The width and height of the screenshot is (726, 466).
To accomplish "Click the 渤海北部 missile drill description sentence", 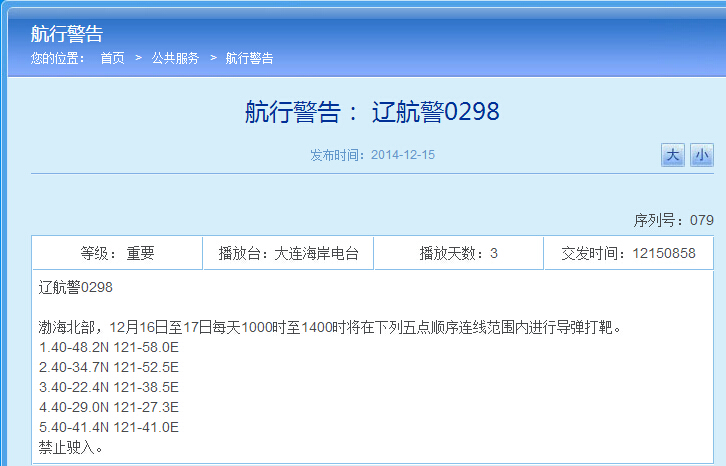I will 330,327.
